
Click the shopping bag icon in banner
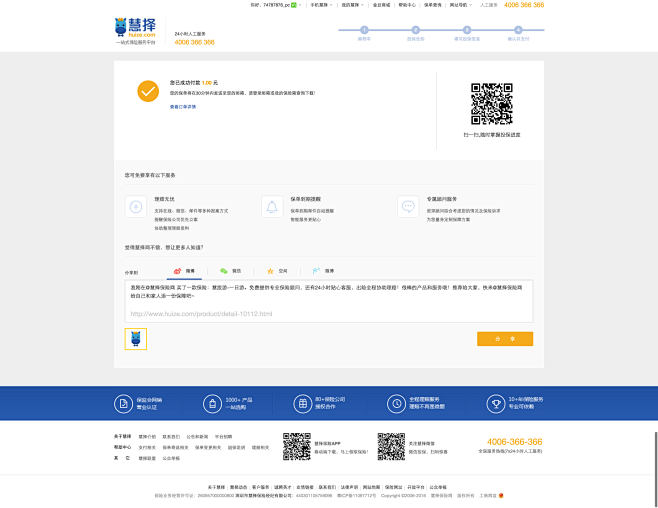coord(212,404)
